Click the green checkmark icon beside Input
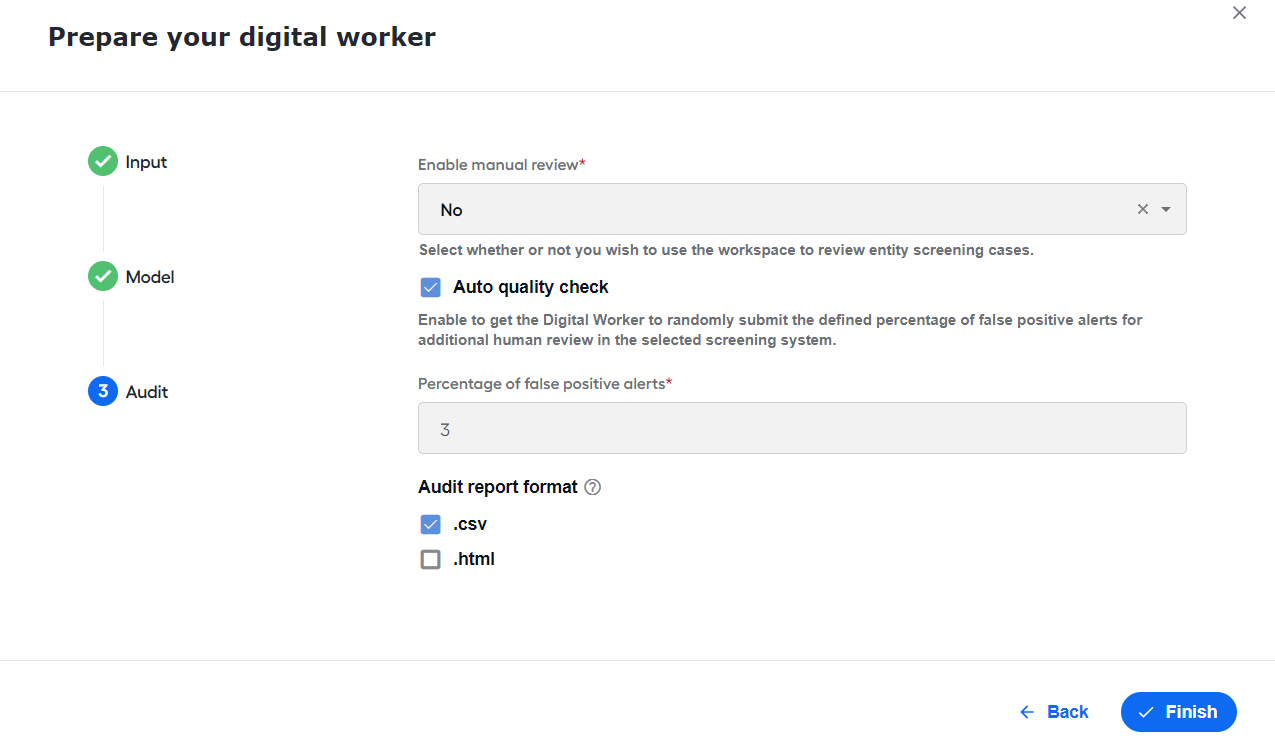Image resolution: width=1275 pixels, height=755 pixels. (x=103, y=161)
